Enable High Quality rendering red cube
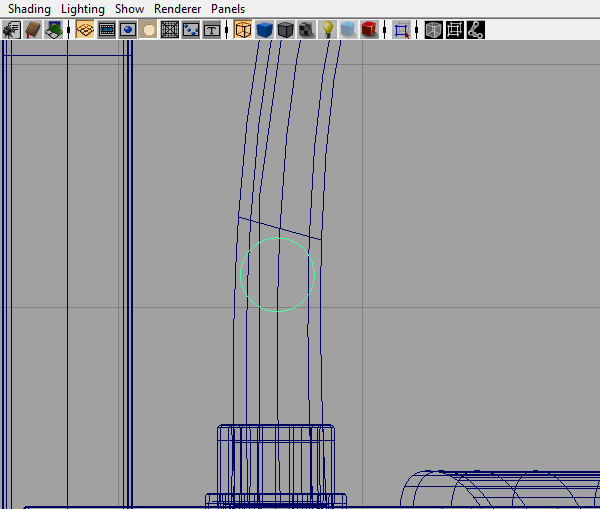600x509 pixels. [x=369, y=30]
